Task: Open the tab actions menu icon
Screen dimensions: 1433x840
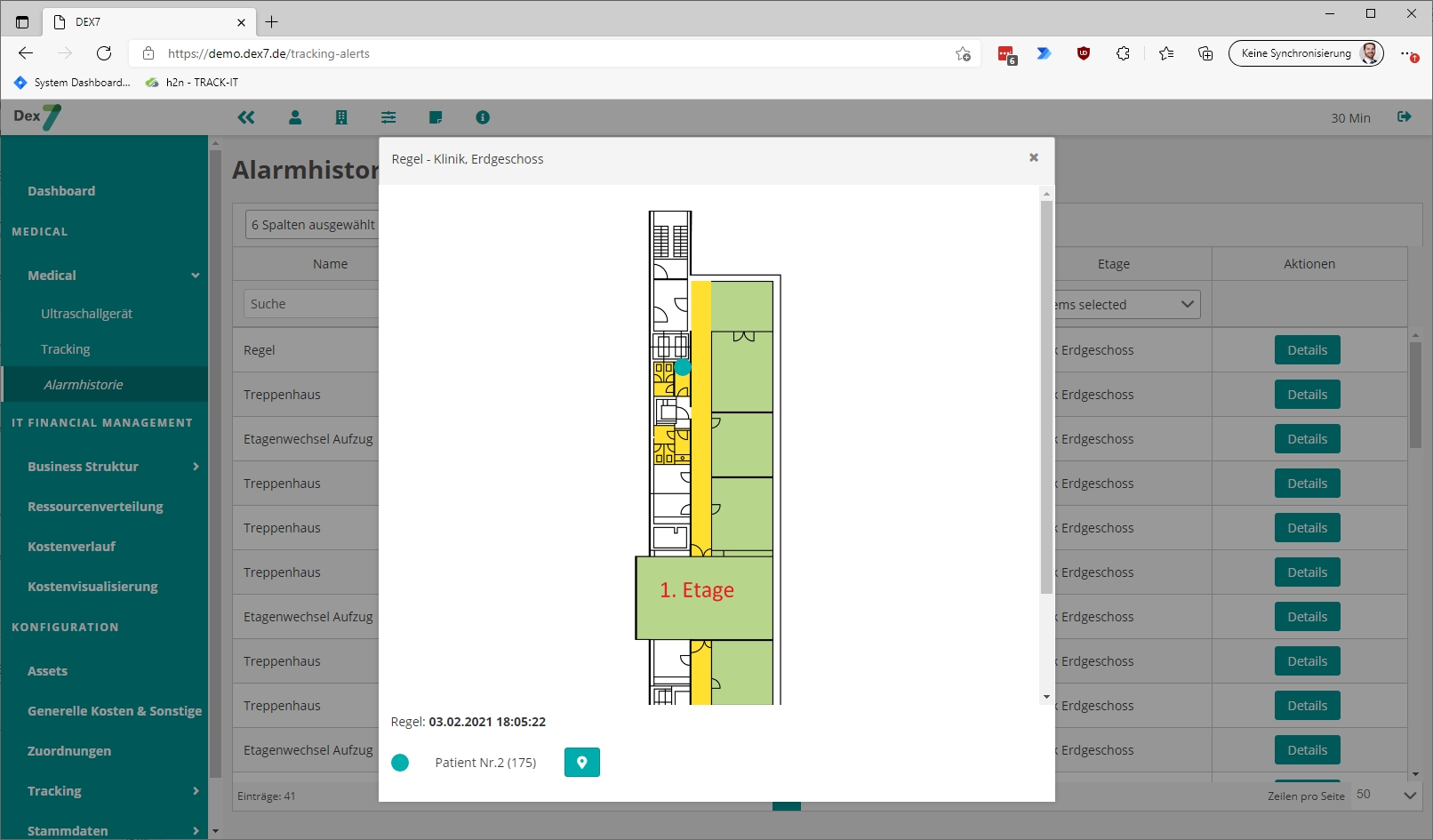Action: [x=22, y=22]
